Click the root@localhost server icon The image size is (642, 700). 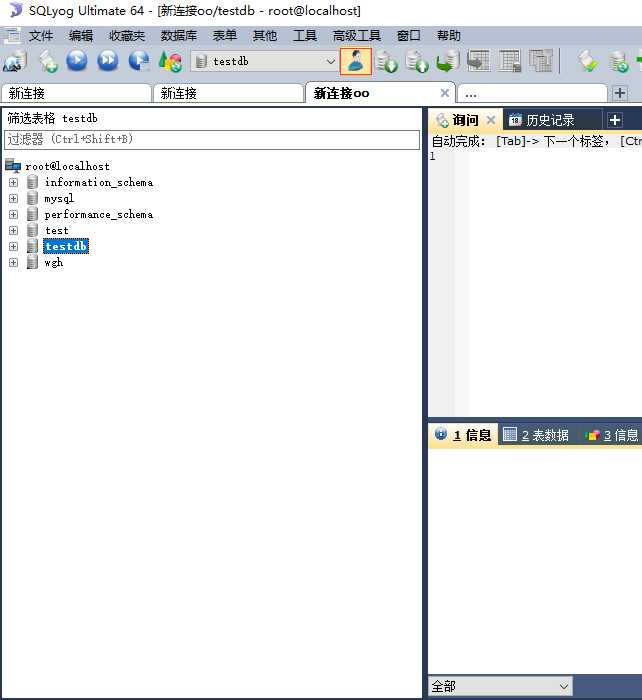coord(13,166)
